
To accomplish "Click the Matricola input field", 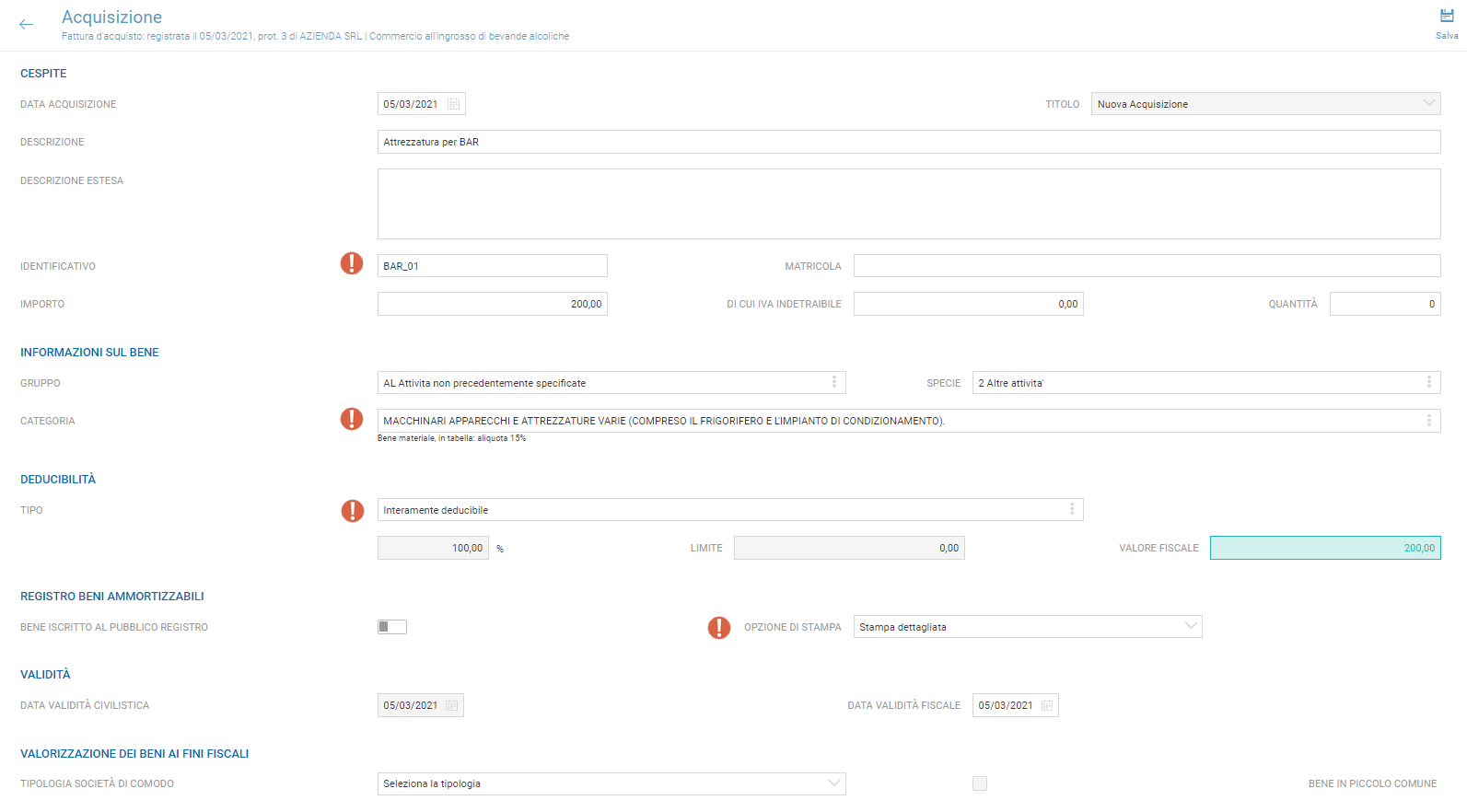I will pos(1147,266).
